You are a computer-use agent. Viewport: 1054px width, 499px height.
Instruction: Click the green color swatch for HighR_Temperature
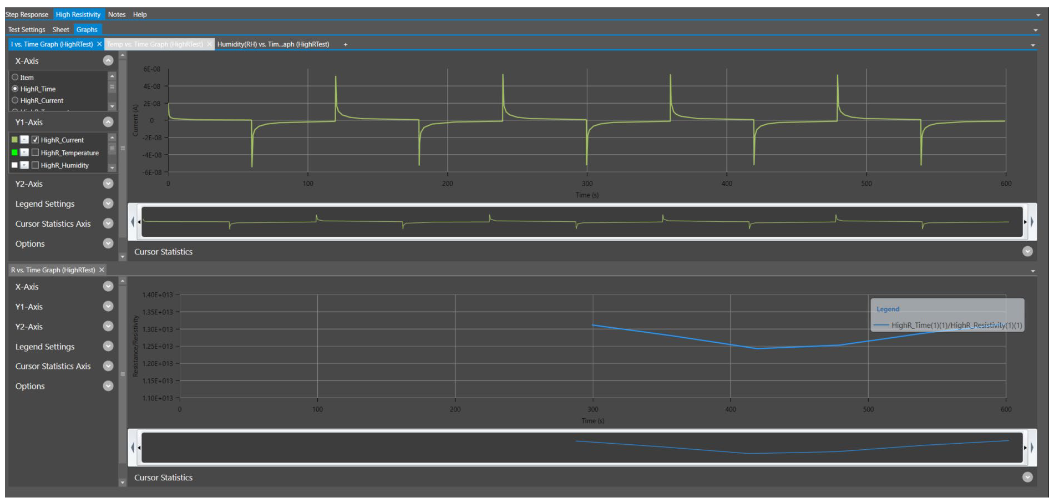click(x=14, y=152)
